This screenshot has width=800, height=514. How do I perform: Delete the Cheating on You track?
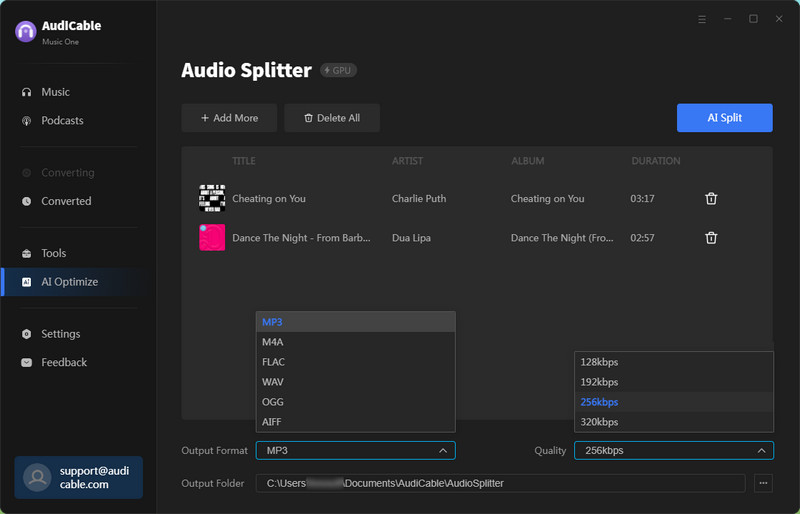click(711, 199)
